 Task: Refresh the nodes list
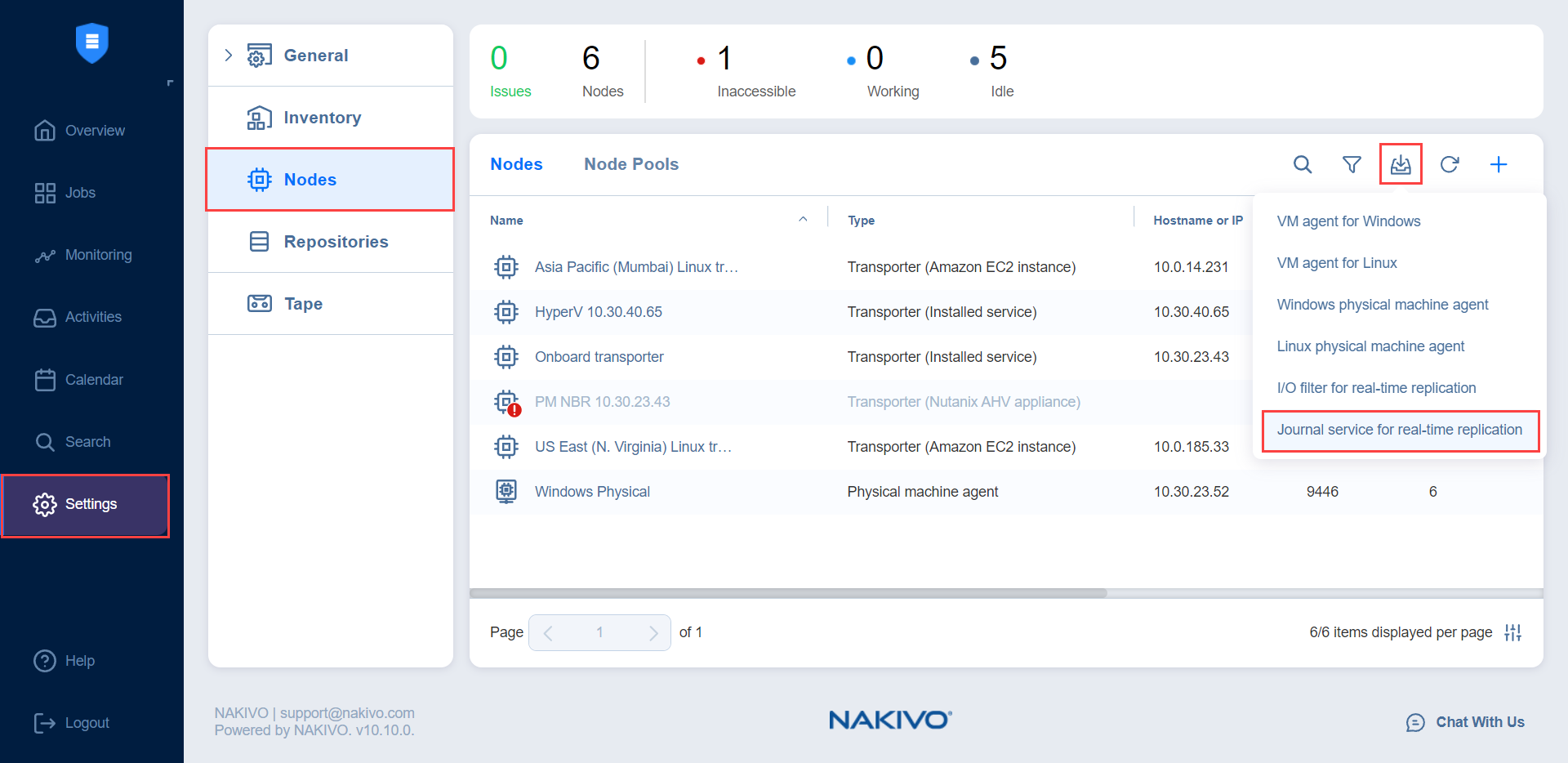pyautogui.click(x=1450, y=165)
